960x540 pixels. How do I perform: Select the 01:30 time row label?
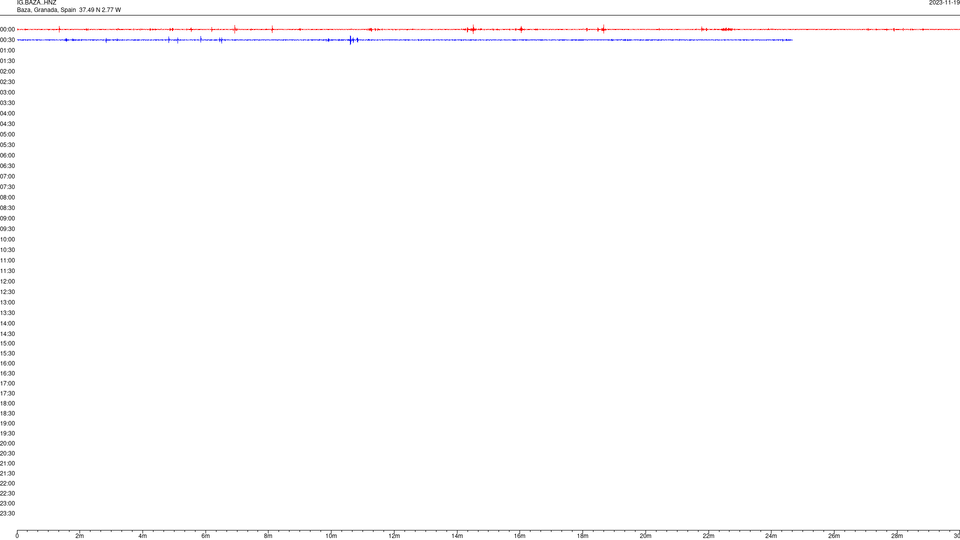coord(7,61)
